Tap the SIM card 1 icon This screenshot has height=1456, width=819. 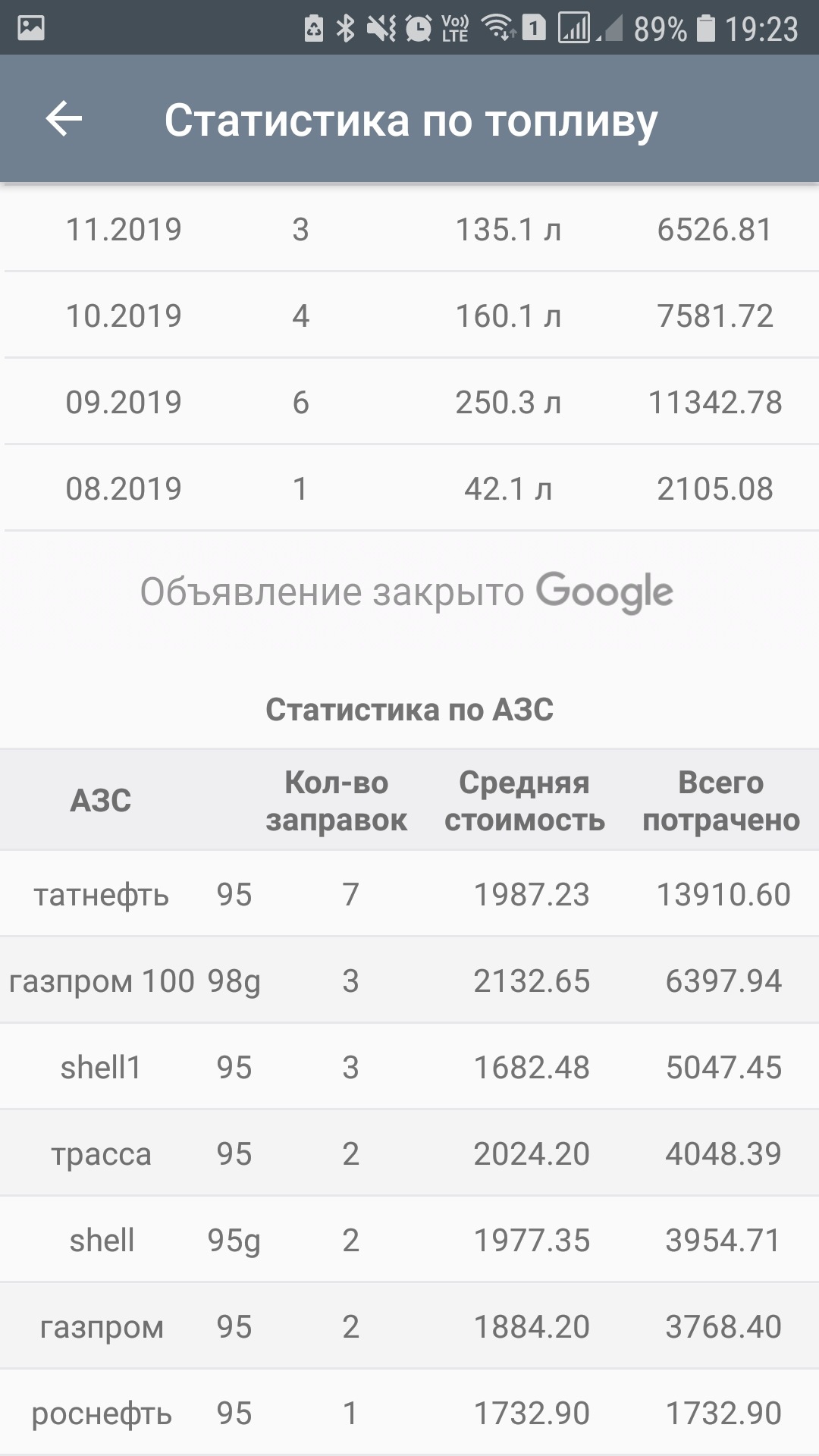tap(535, 28)
